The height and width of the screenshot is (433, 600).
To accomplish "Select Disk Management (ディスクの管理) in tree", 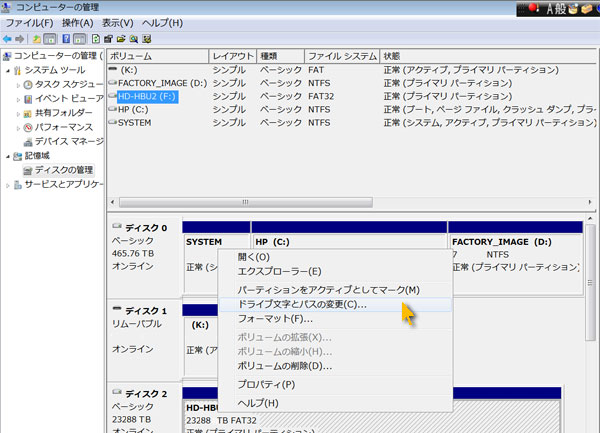I will coord(58,171).
